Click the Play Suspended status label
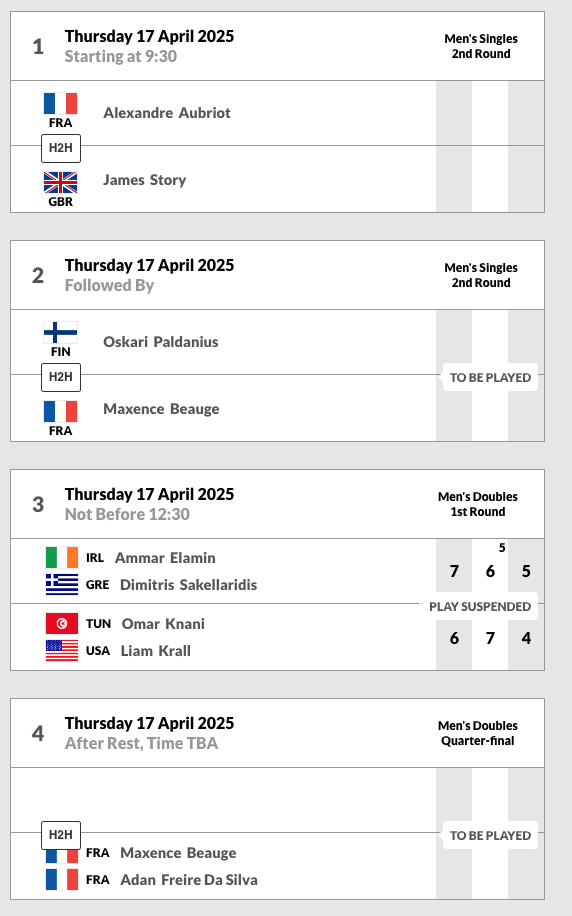This screenshot has height=916, width=572. [x=480, y=606]
